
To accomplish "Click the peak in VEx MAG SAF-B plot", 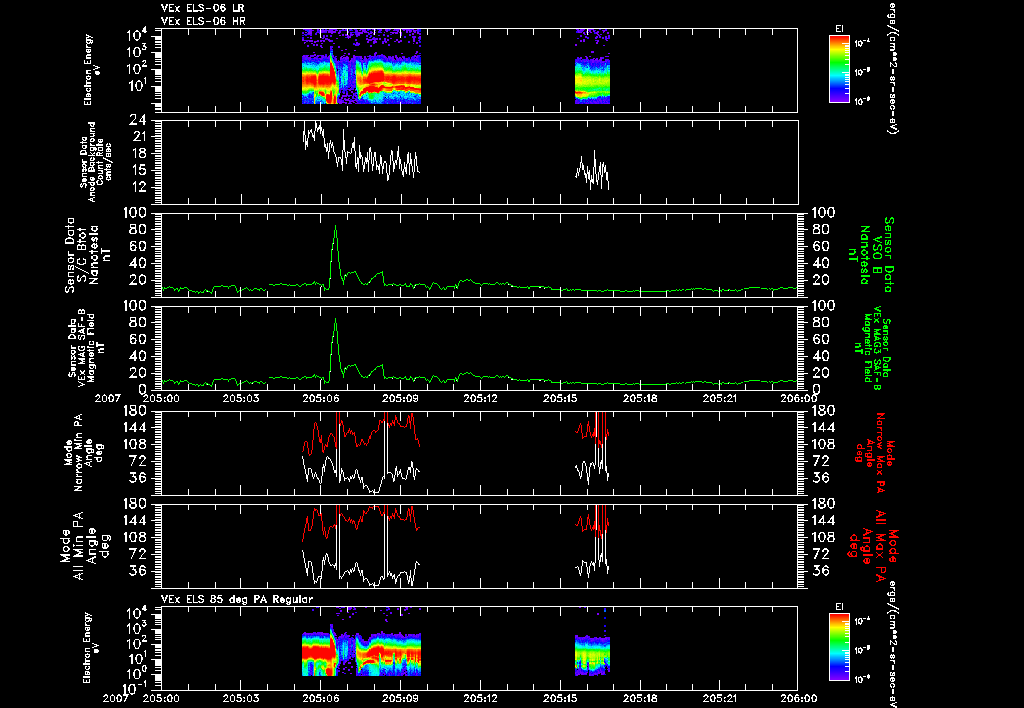I will point(336,320).
